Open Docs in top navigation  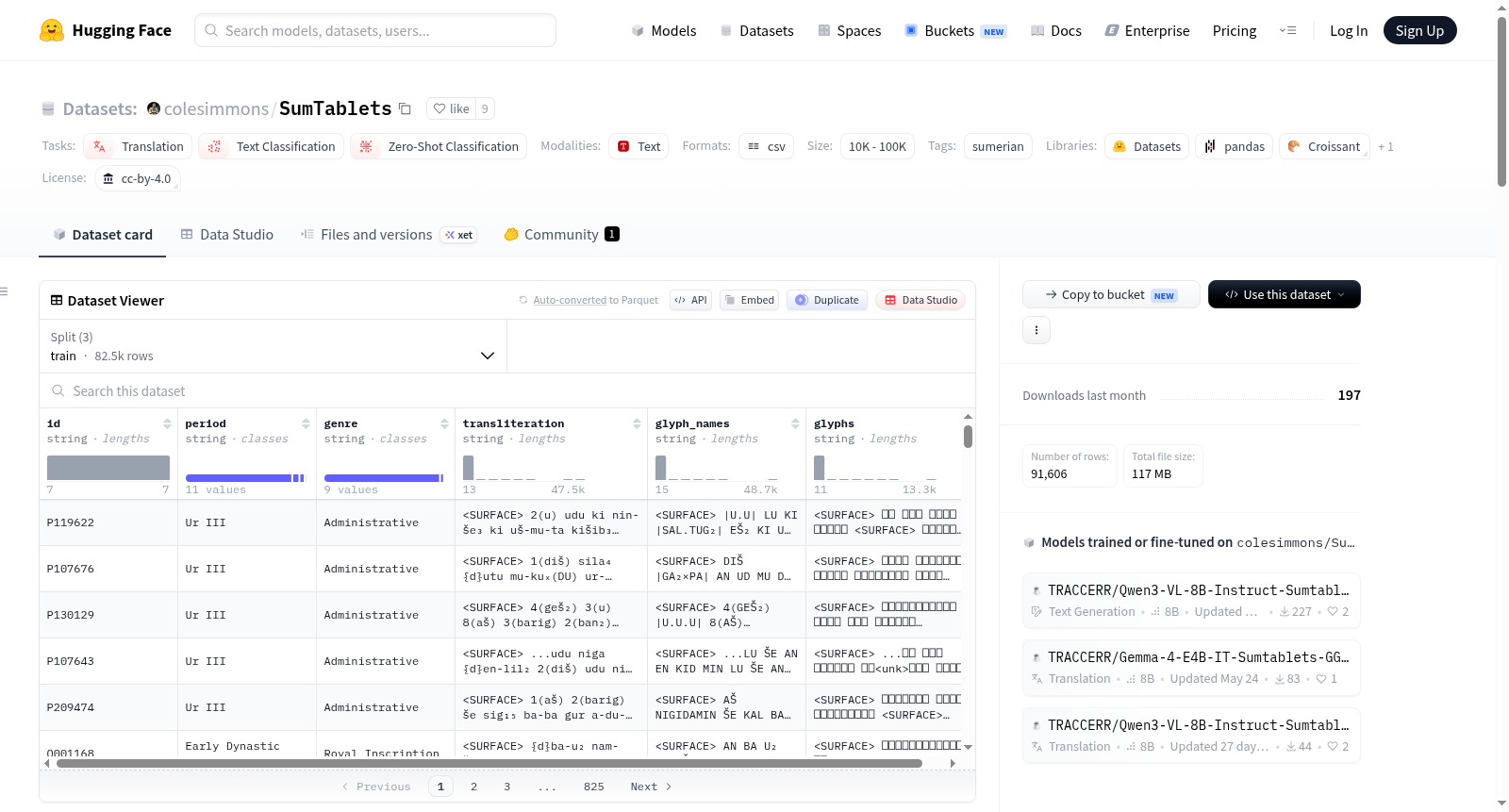(x=1056, y=30)
